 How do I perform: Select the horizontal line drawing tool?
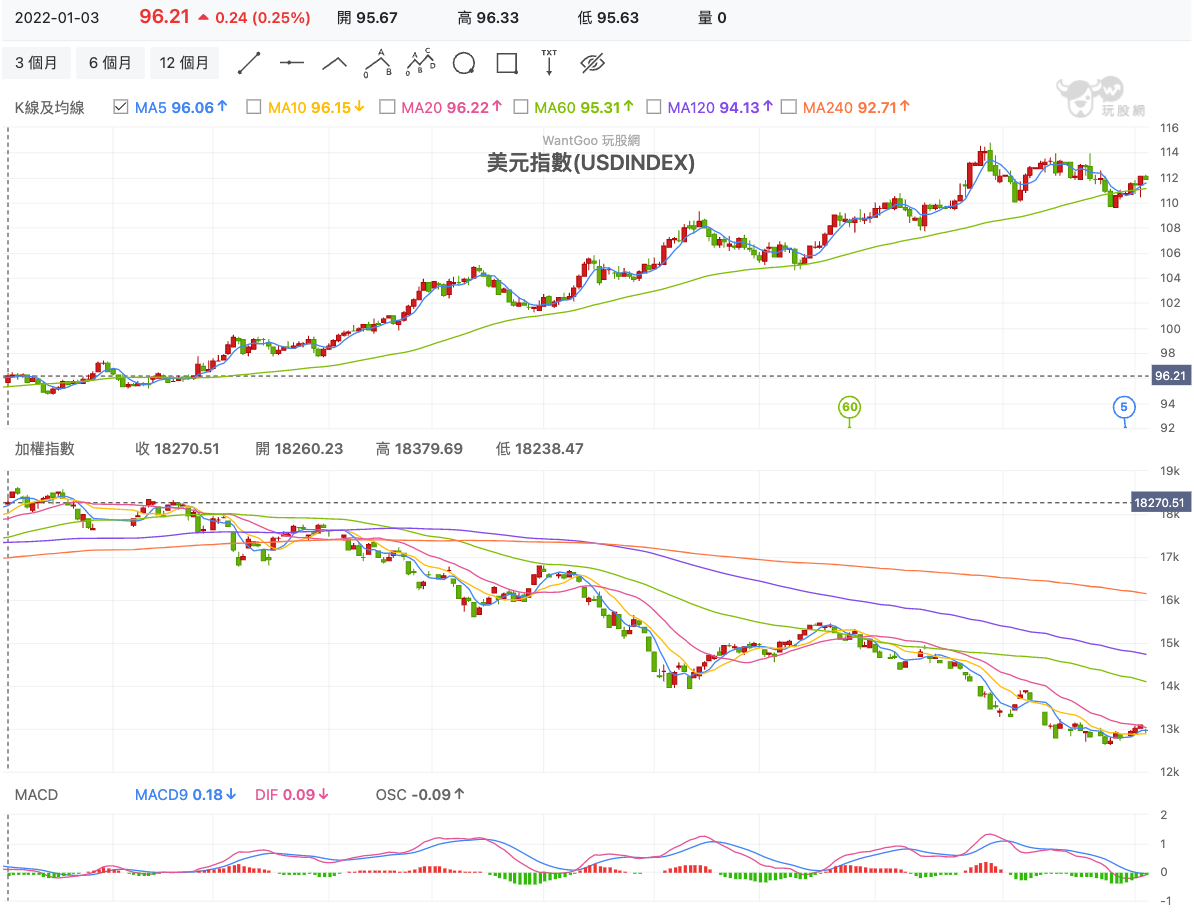click(x=292, y=63)
